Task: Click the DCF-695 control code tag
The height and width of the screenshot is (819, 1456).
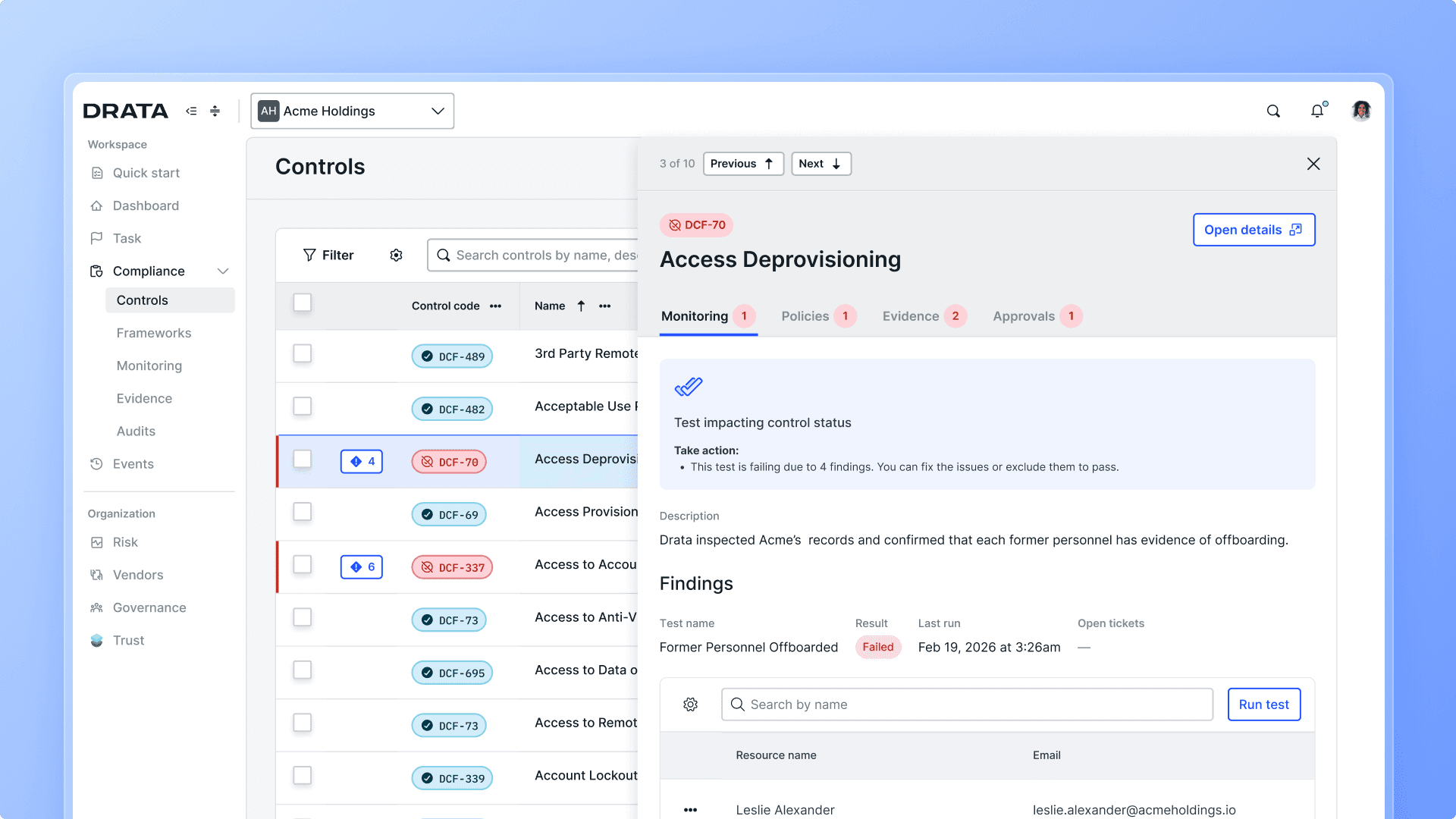Action: pos(453,673)
